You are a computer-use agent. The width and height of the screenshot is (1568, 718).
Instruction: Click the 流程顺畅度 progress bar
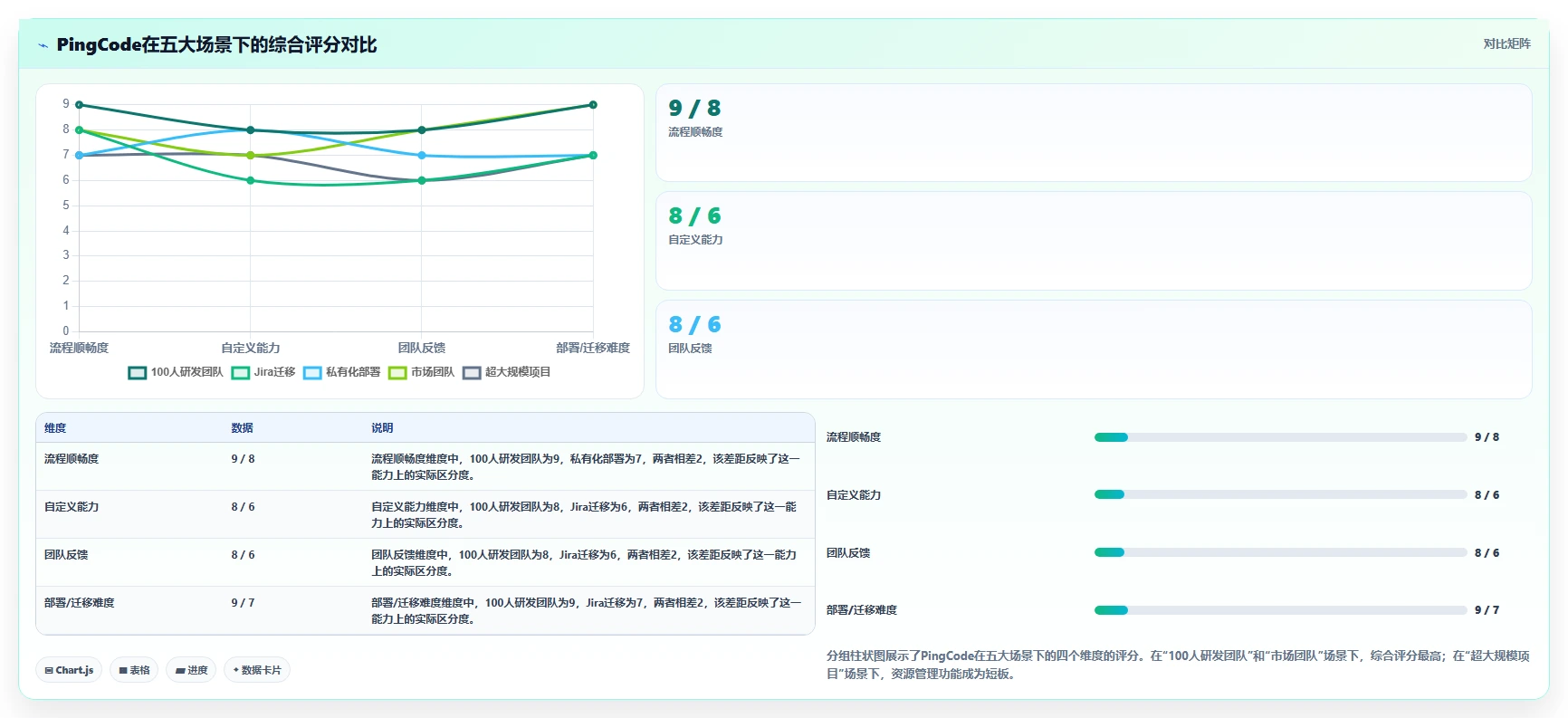[x=1280, y=437]
